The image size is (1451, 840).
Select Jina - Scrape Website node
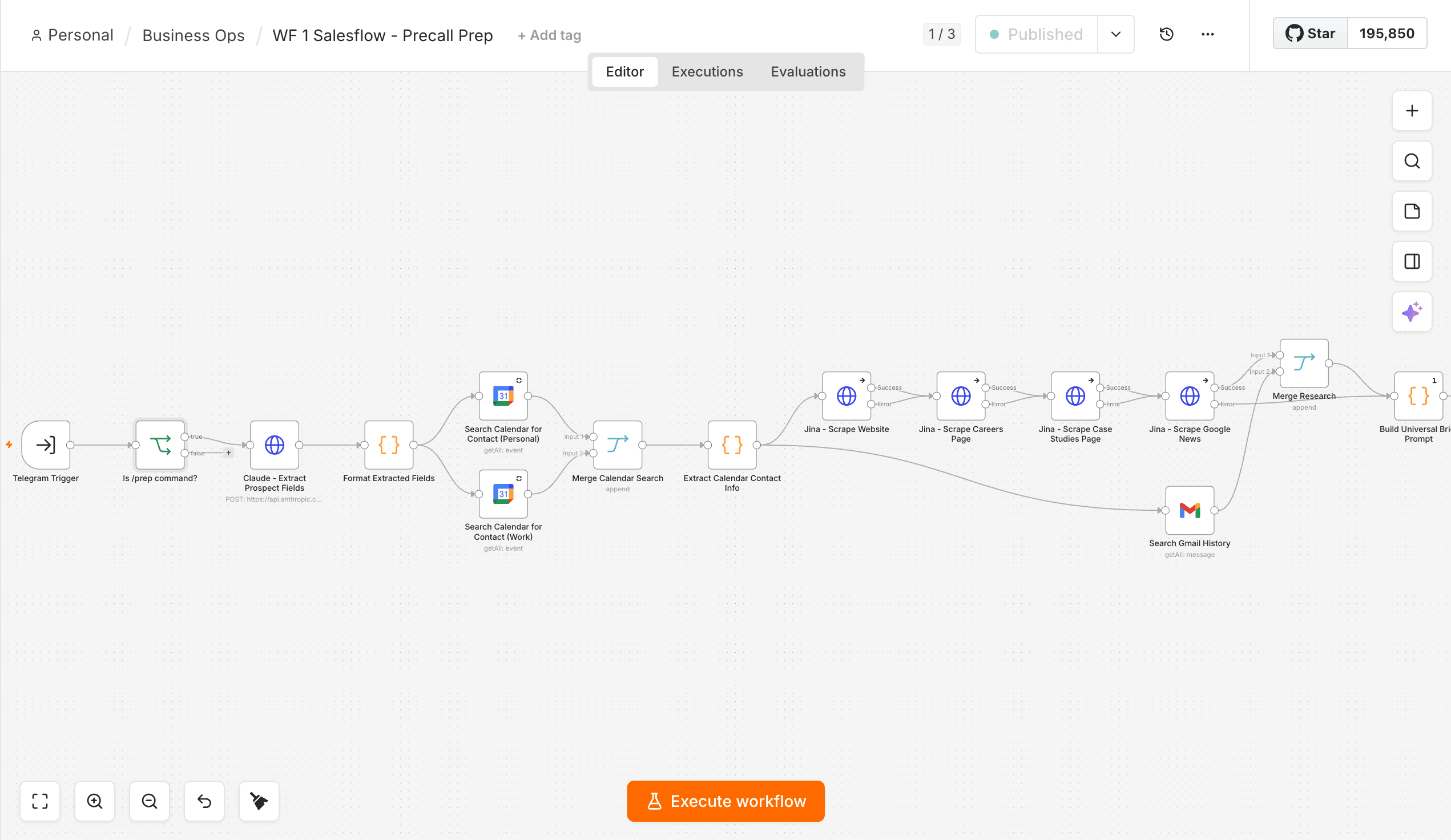(x=847, y=395)
